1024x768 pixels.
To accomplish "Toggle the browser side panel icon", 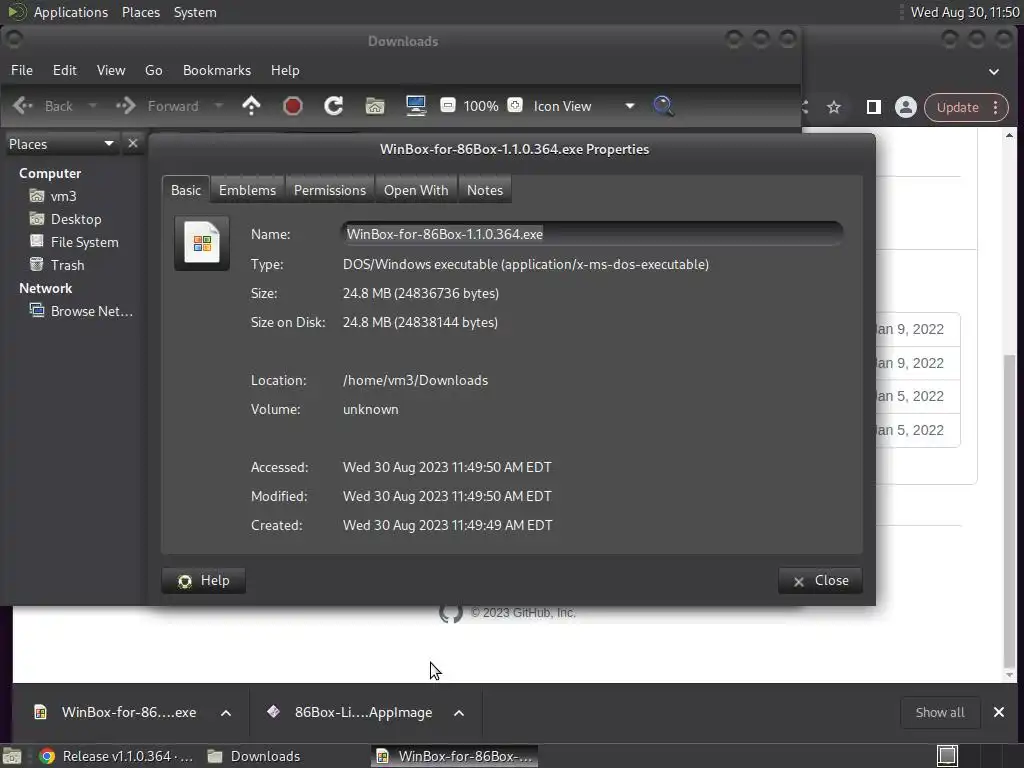I will tap(873, 107).
